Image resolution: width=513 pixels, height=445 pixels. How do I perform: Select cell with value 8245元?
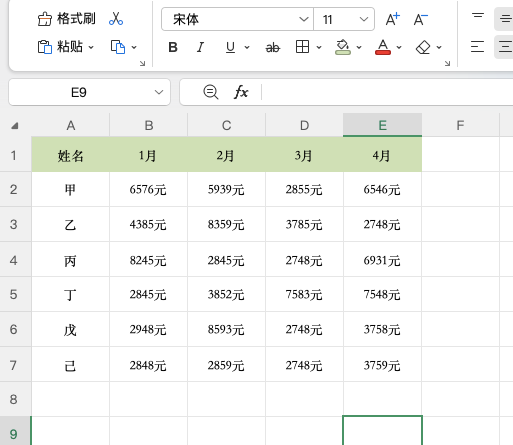pos(149,260)
